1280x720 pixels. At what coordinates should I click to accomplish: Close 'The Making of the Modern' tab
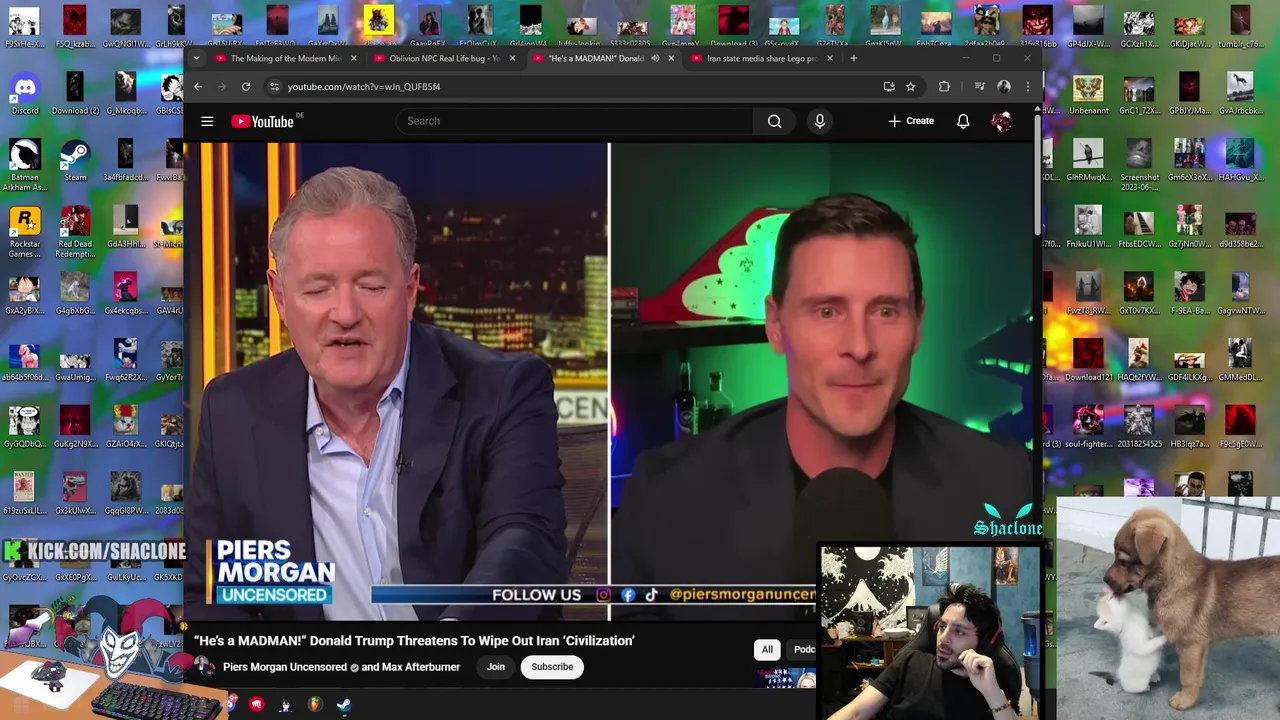pyautogui.click(x=353, y=58)
